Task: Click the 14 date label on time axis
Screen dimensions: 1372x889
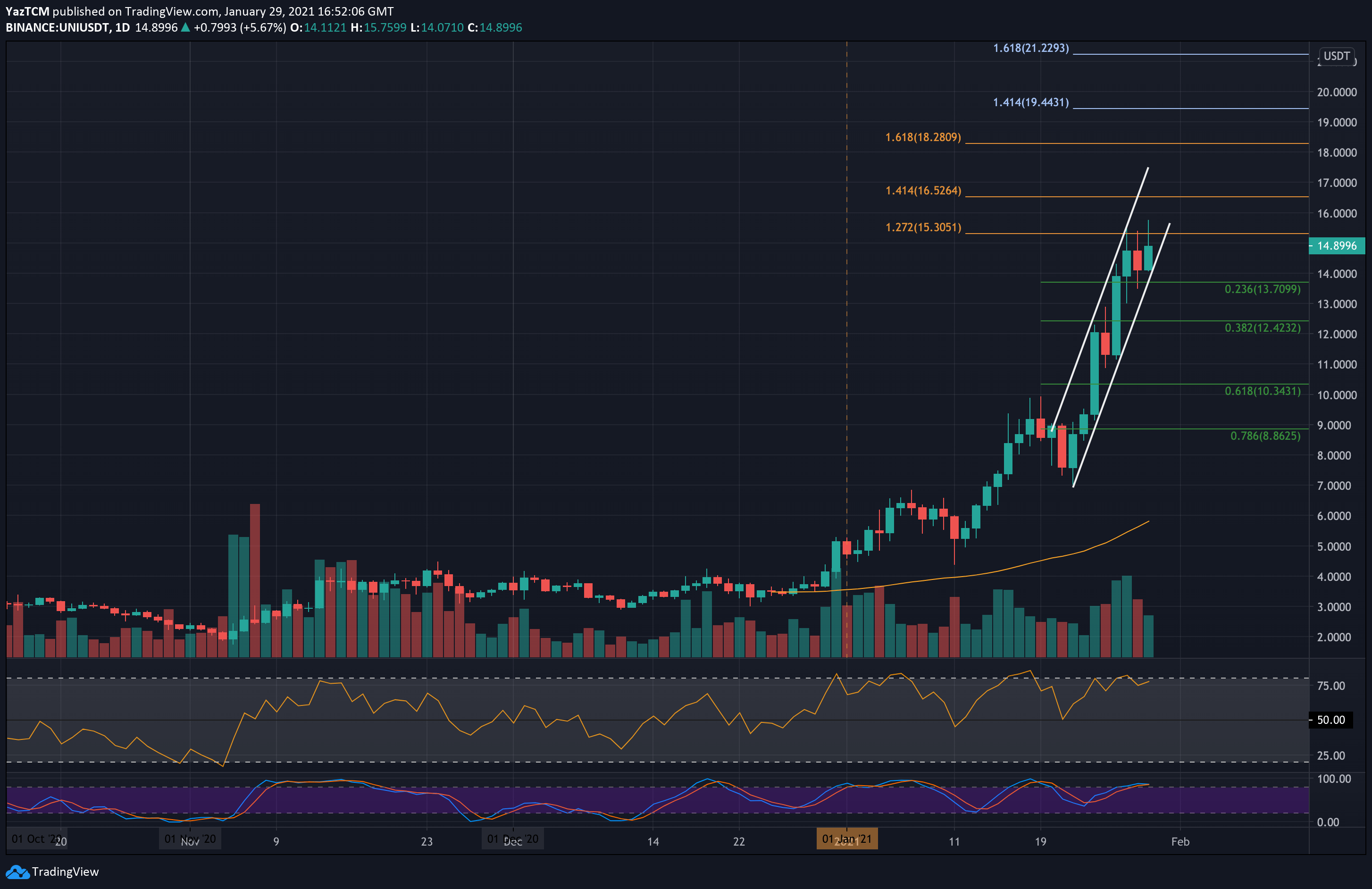Action: click(x=653, y=842)
